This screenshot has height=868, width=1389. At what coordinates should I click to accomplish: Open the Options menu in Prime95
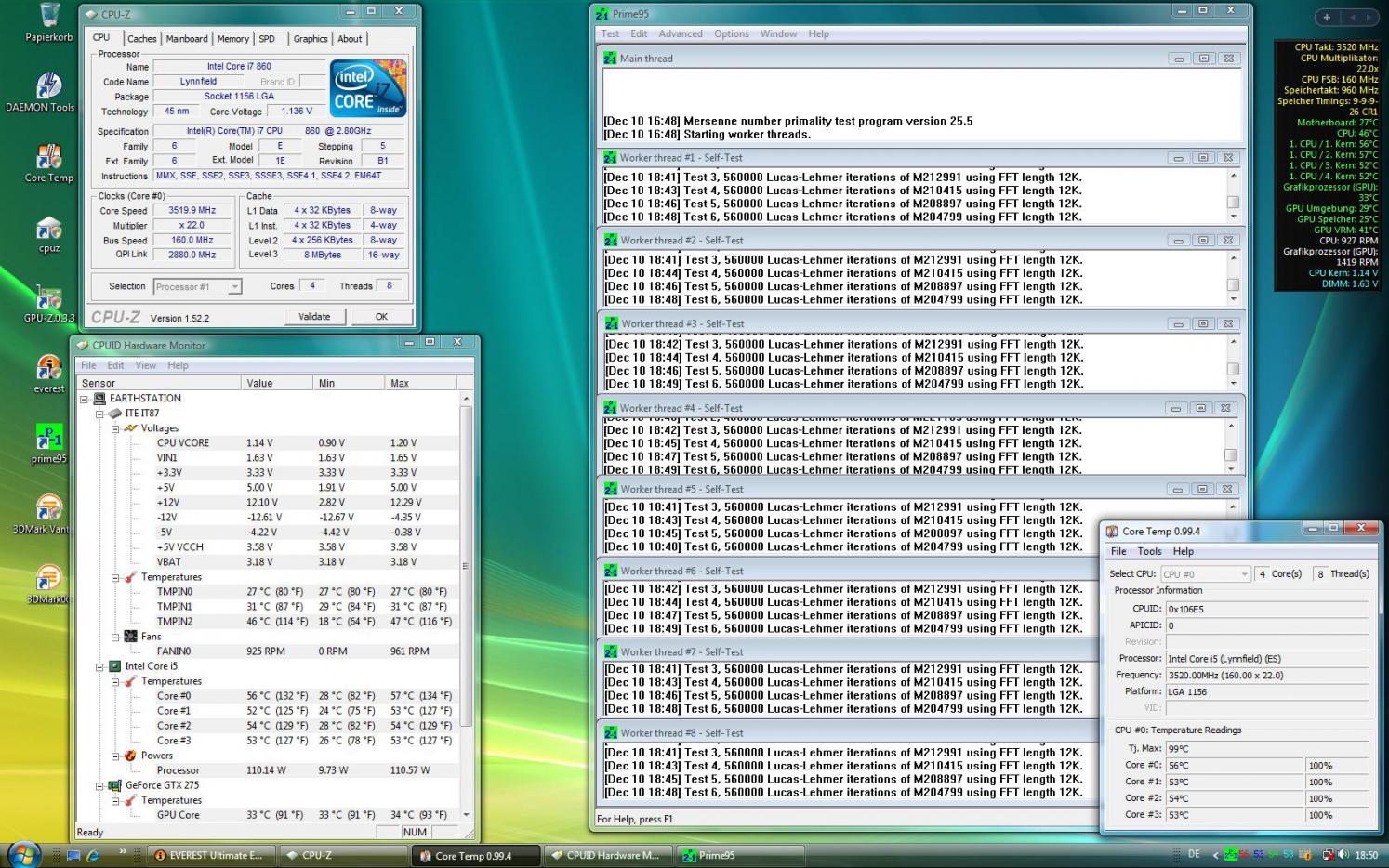pos(732,33)
